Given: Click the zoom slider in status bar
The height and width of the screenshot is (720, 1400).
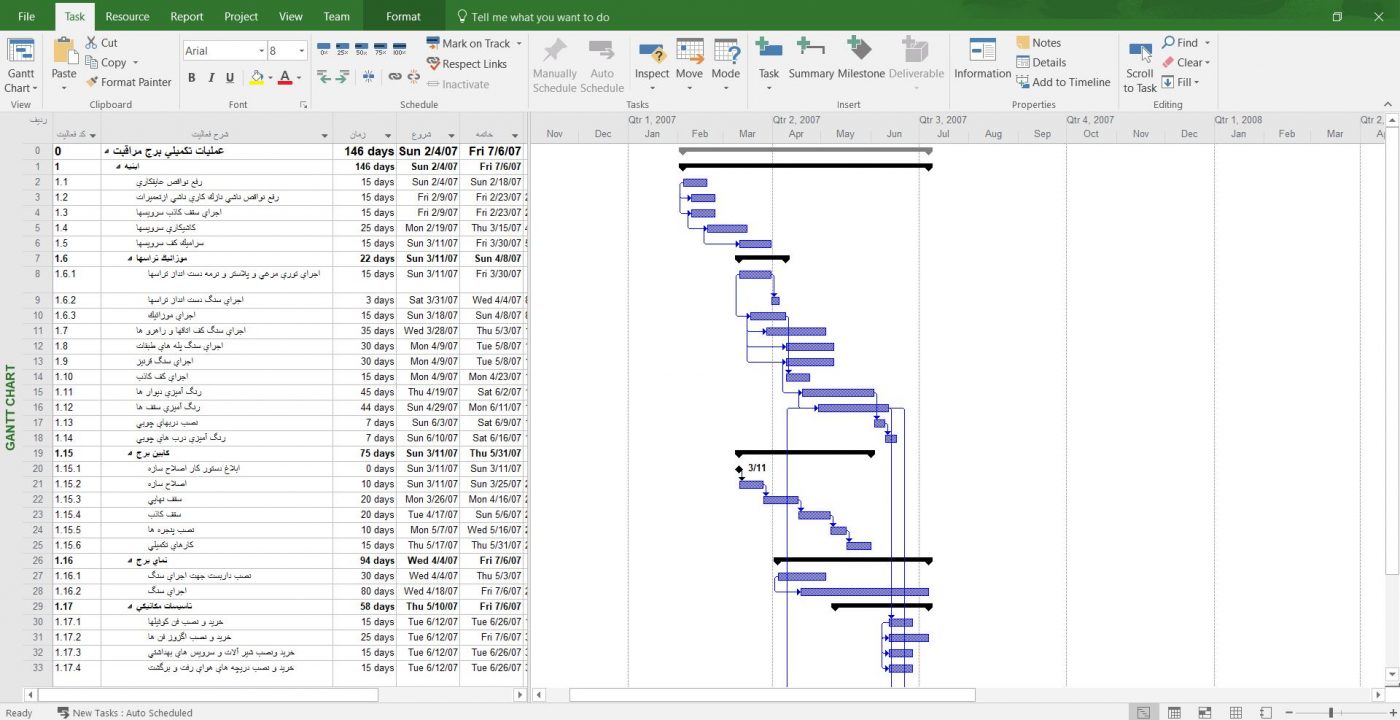Looking at the screenshot, I should 1330,713.
